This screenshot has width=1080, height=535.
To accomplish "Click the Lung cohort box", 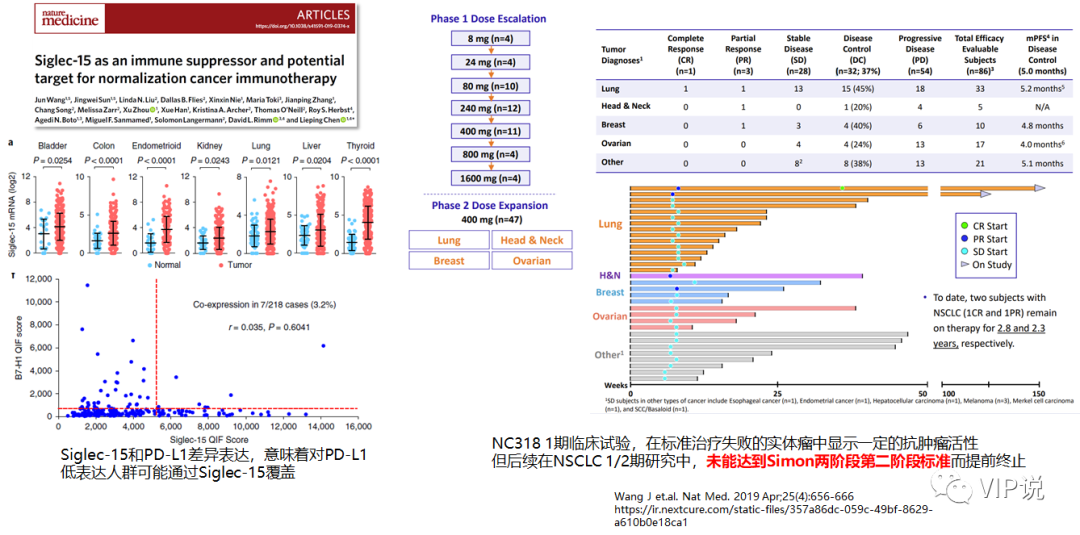I will coord(449,240).
